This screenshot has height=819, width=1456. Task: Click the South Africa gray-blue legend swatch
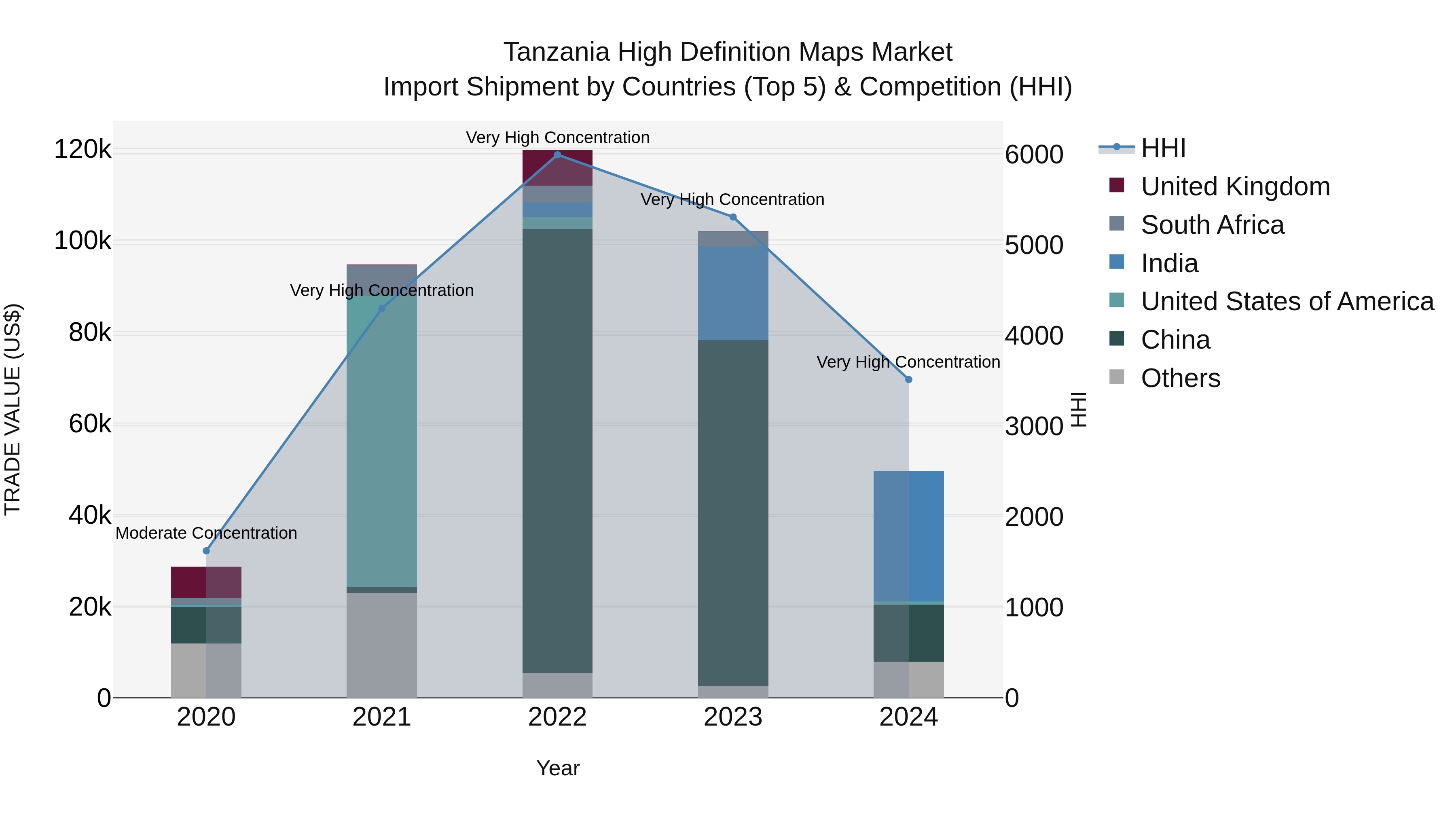point(1116,223)
